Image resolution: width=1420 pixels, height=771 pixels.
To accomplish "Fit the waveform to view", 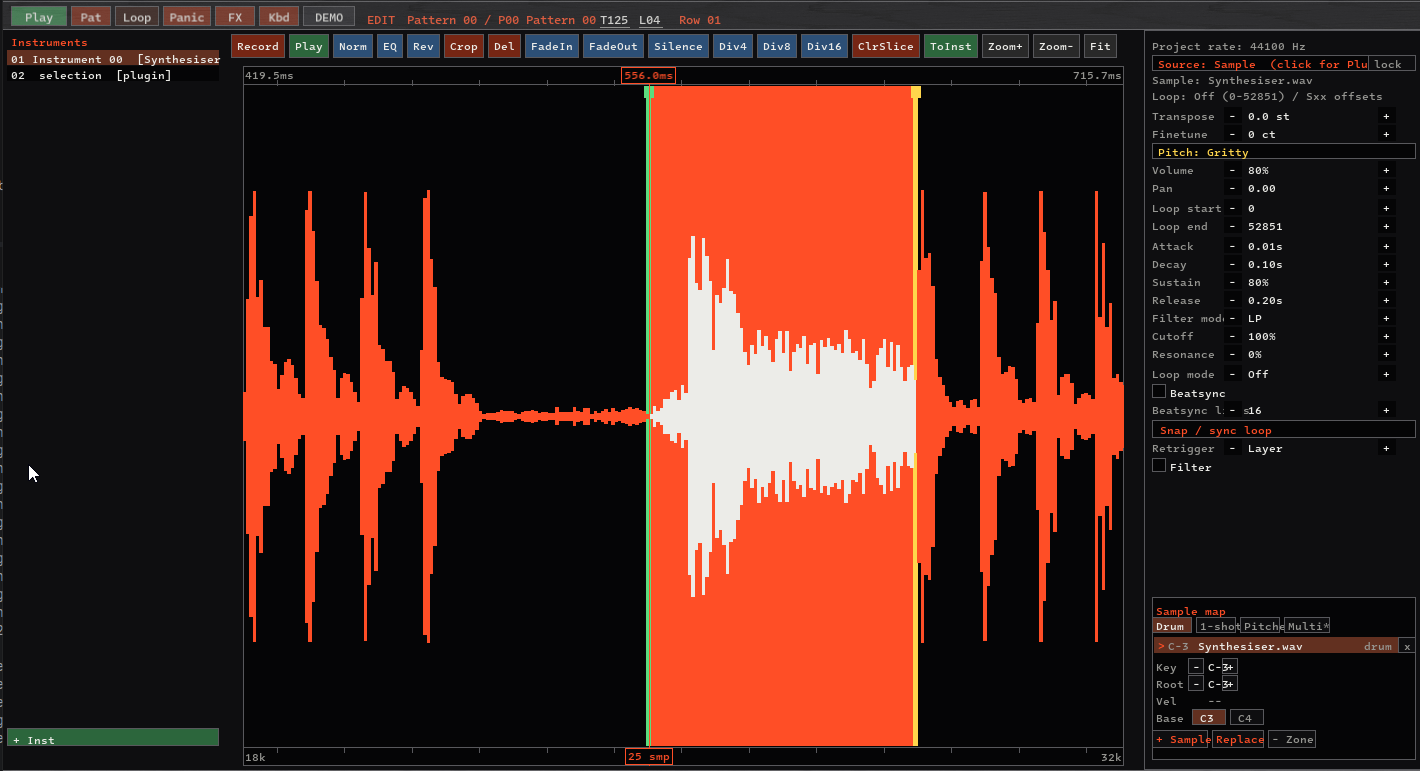I will pos(1100,46).
